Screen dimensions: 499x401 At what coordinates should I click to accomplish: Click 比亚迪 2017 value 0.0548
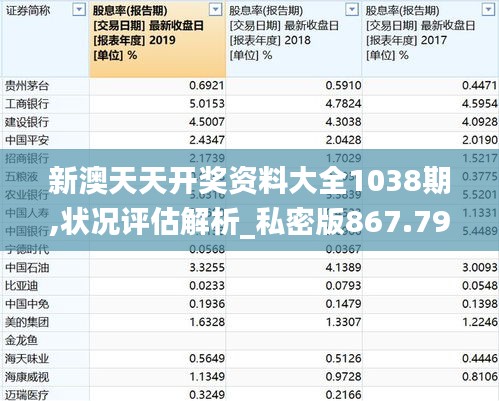click(x=480, y=286)
